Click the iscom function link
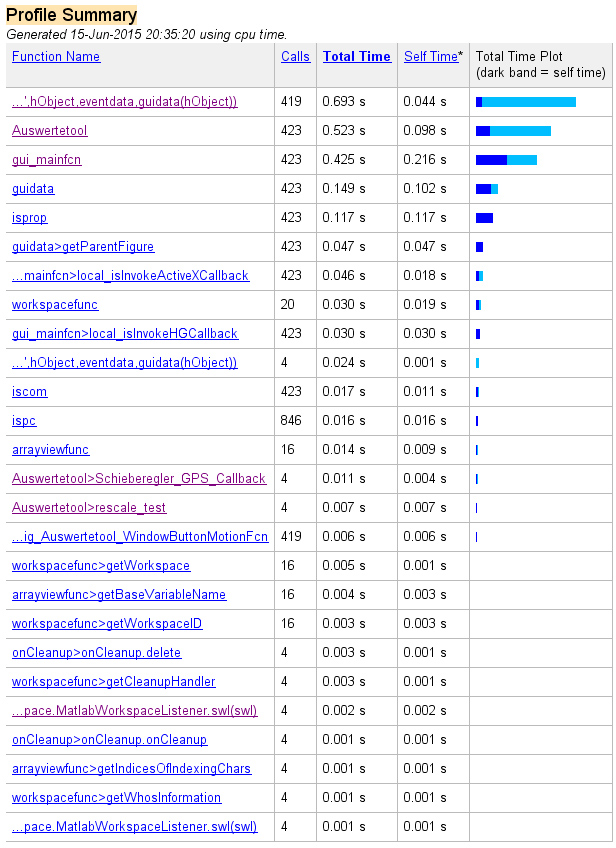Viewport: 616px width, 848px height. pos(29,392)
